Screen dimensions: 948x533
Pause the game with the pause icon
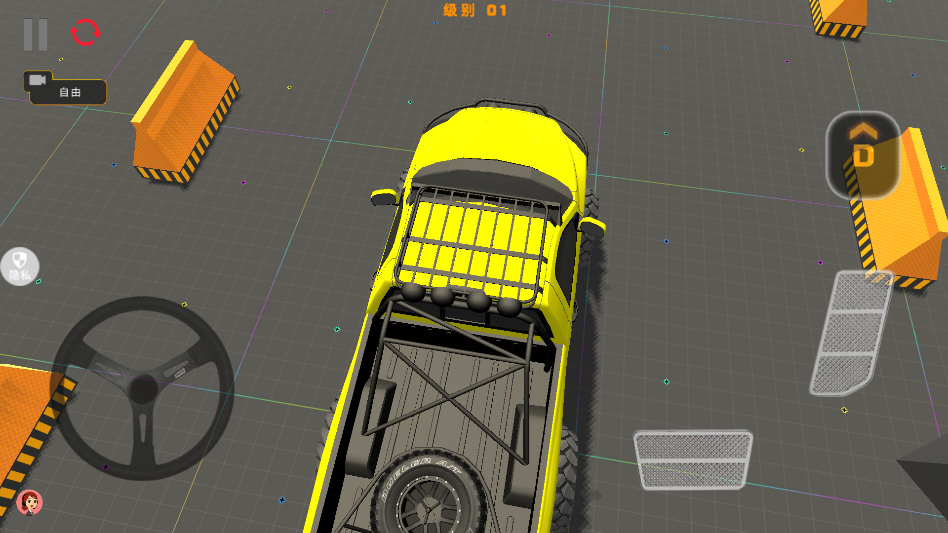pyautogui.click(x=35, y=34)
